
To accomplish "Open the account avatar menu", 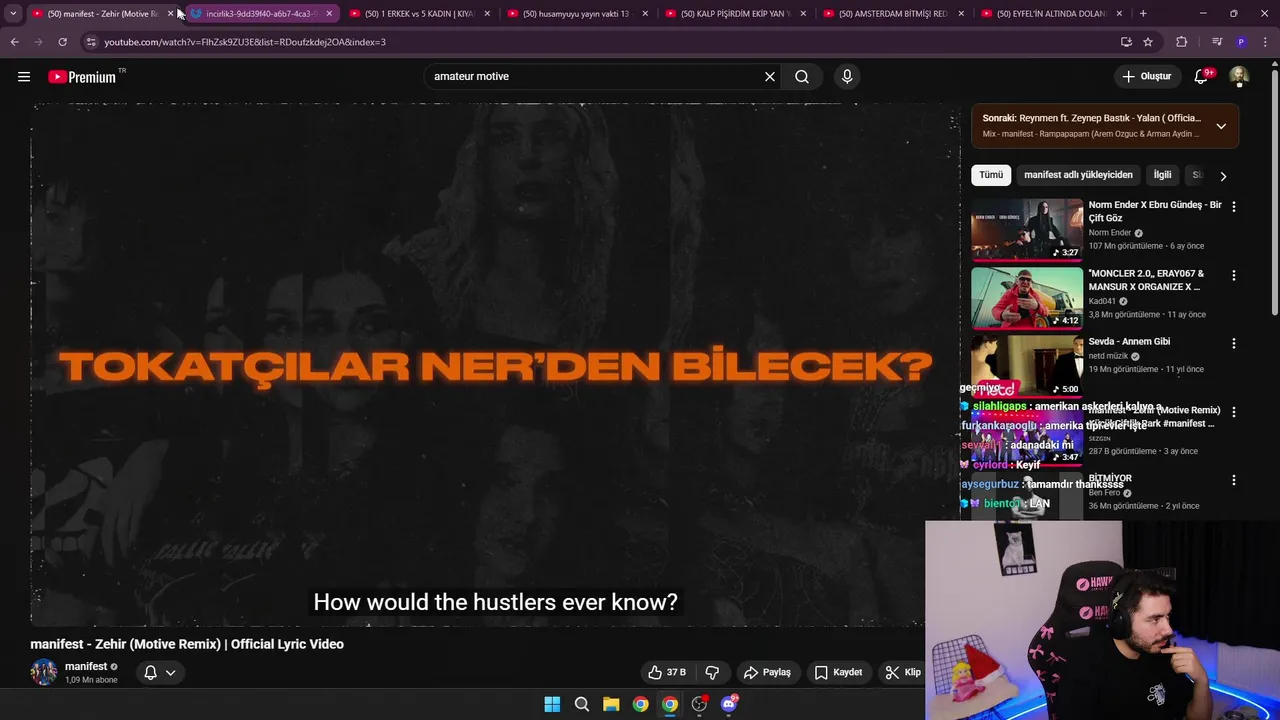I will click(1239, 77).
